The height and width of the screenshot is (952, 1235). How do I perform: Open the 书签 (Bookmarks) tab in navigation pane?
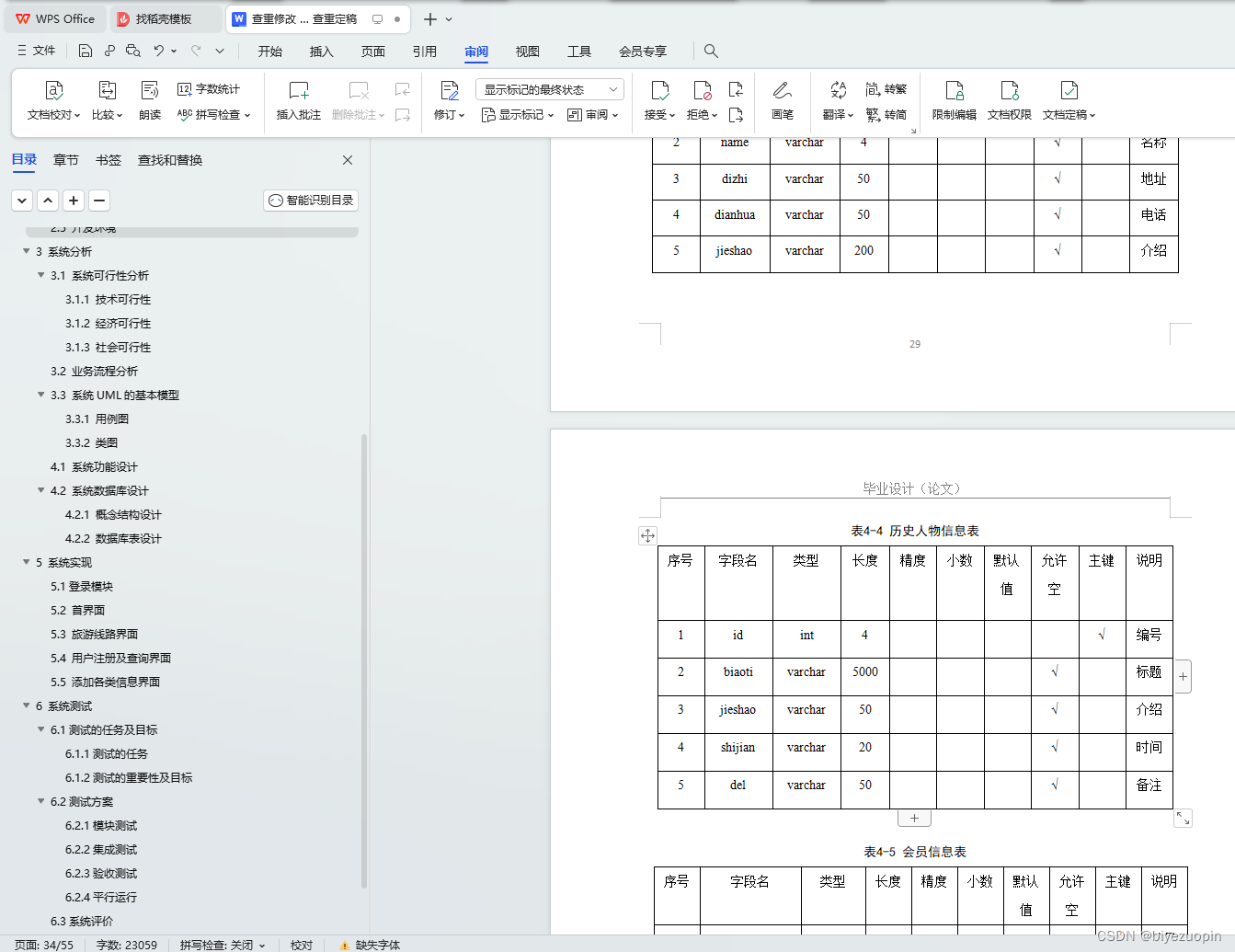(109, 160)
